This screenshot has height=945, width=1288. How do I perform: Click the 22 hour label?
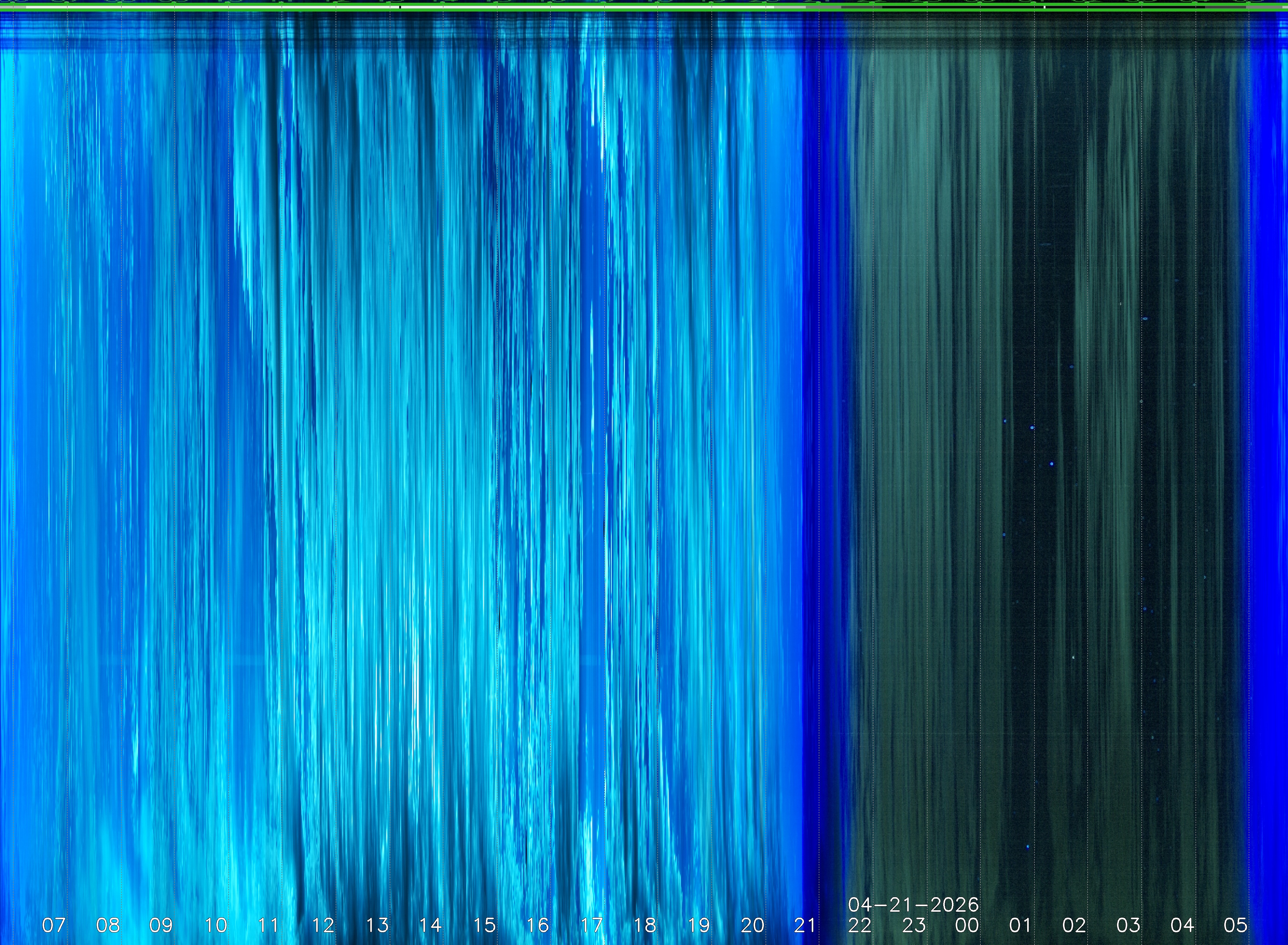(860, 925)
